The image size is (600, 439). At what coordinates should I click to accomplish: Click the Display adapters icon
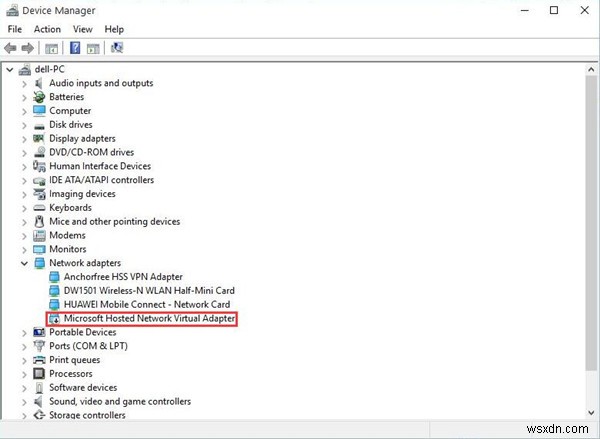[x=39, y=138]
